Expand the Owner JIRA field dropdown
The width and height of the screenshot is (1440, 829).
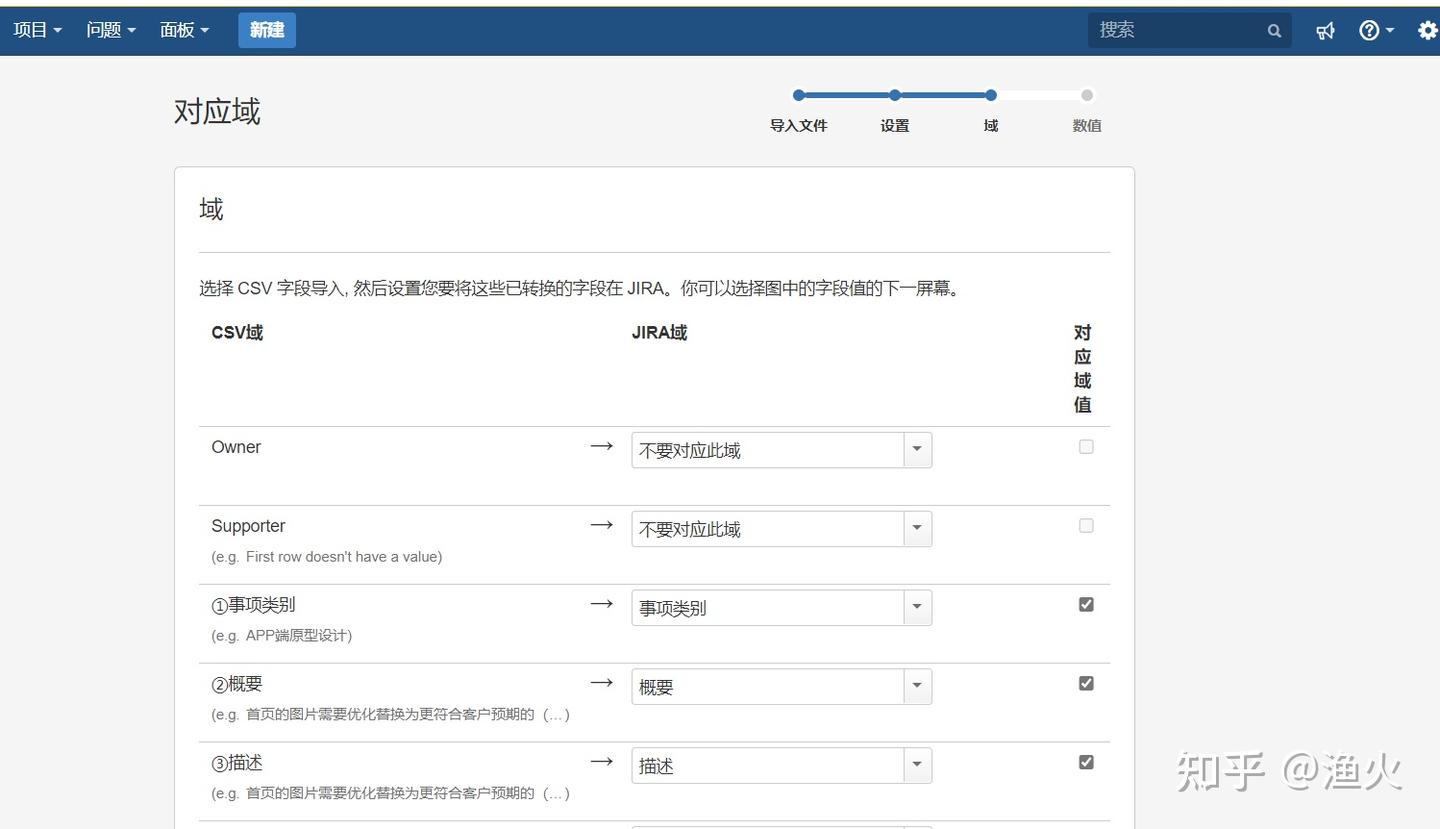pyautogui.click(x=917, y=450)
